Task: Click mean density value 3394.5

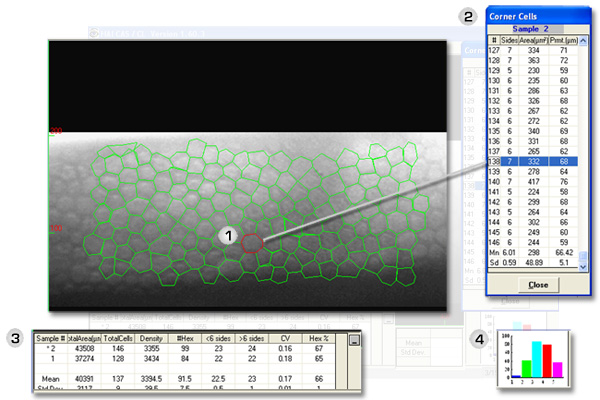Action: 151,379
